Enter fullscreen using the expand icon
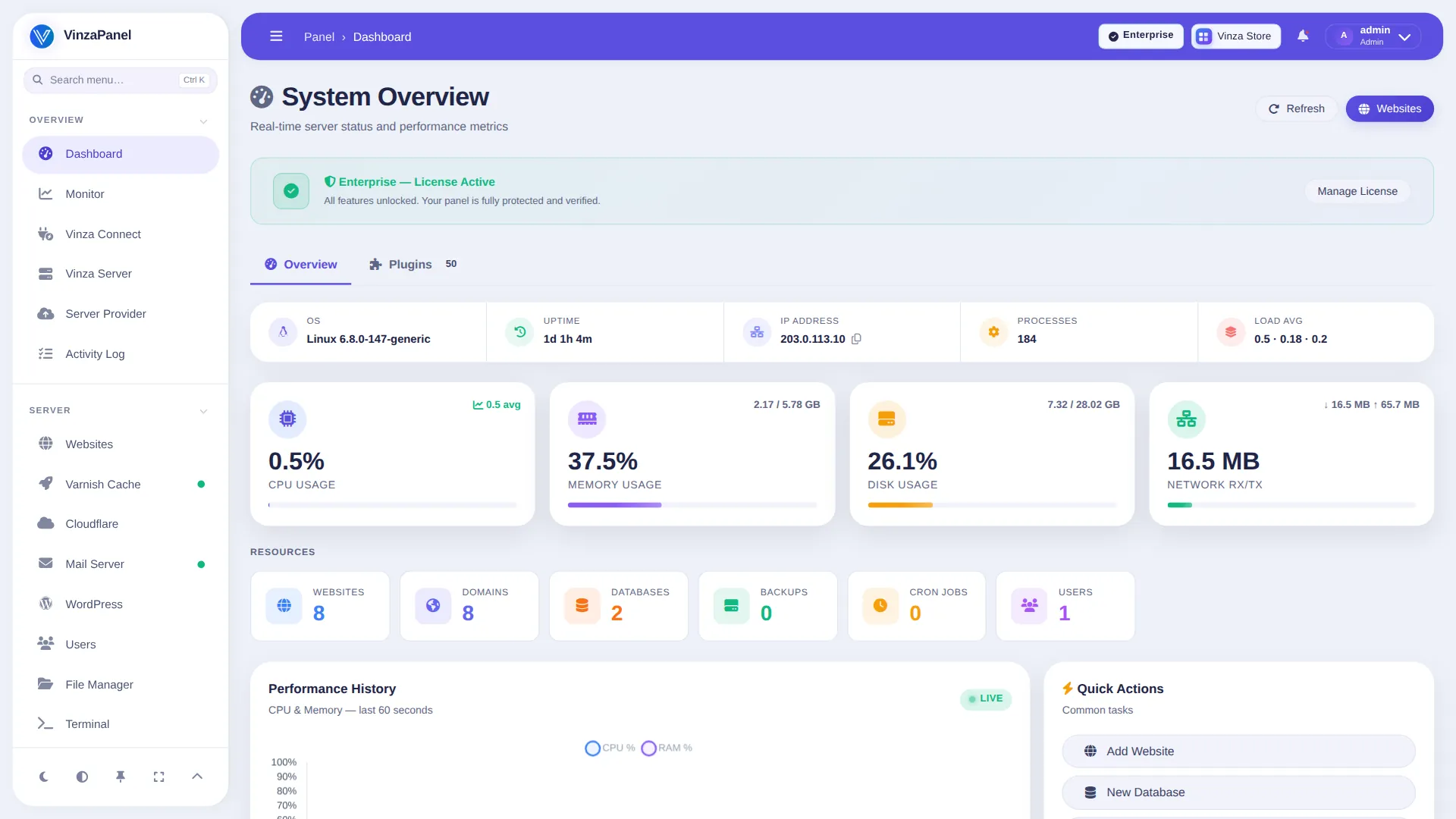The height and width of the screenshot is (819, 1456). tap(158, 777)
